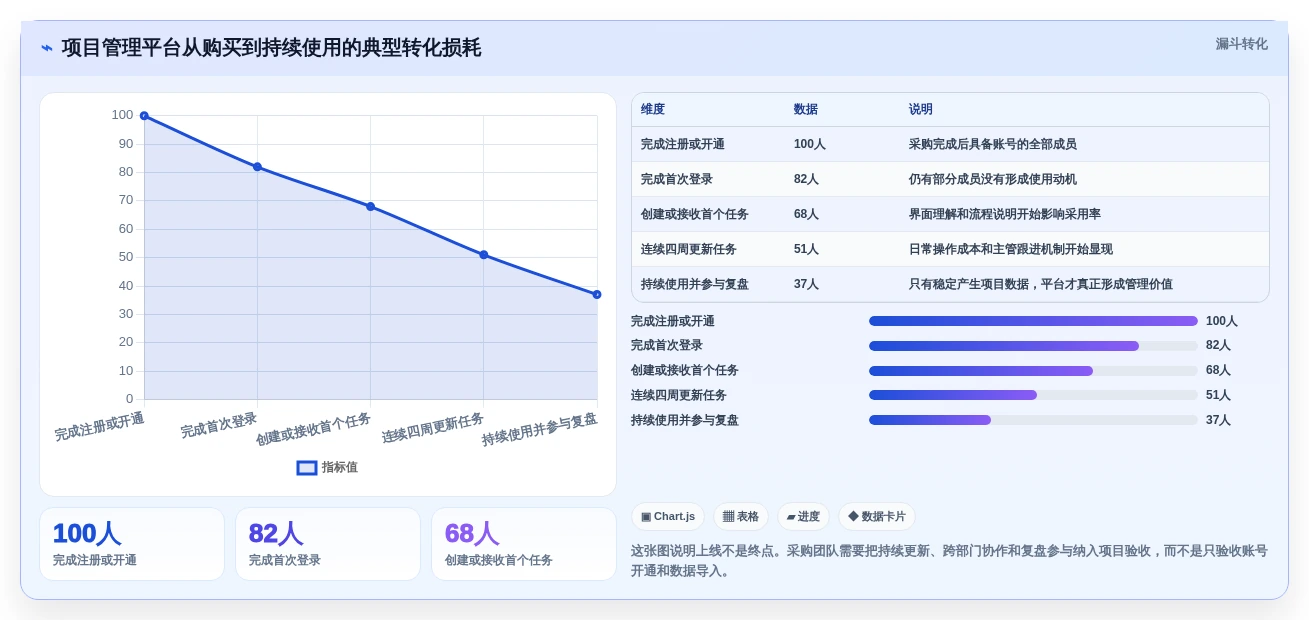
Task: Click the summary paragraph about 上线不是终点
Action: [949, 560]
